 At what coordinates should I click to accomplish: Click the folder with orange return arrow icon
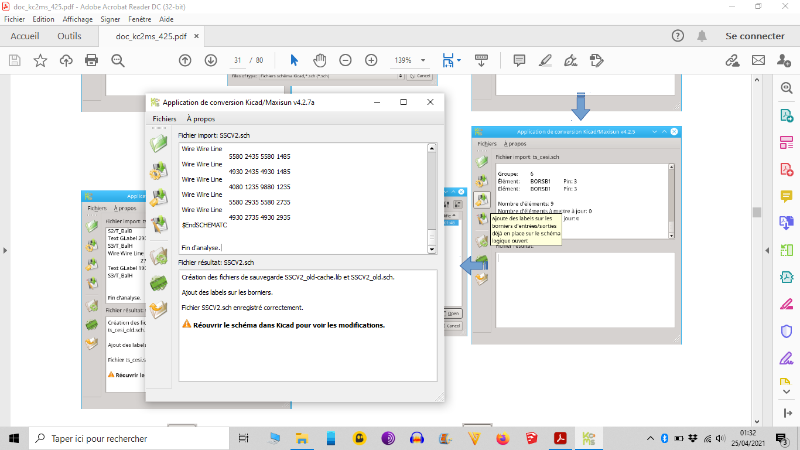click(x=159, y=309)
